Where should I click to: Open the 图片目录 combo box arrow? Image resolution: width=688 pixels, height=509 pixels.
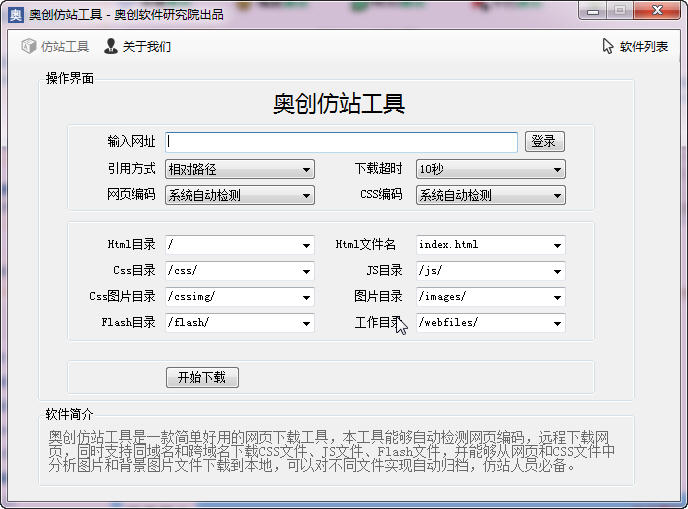556,297
